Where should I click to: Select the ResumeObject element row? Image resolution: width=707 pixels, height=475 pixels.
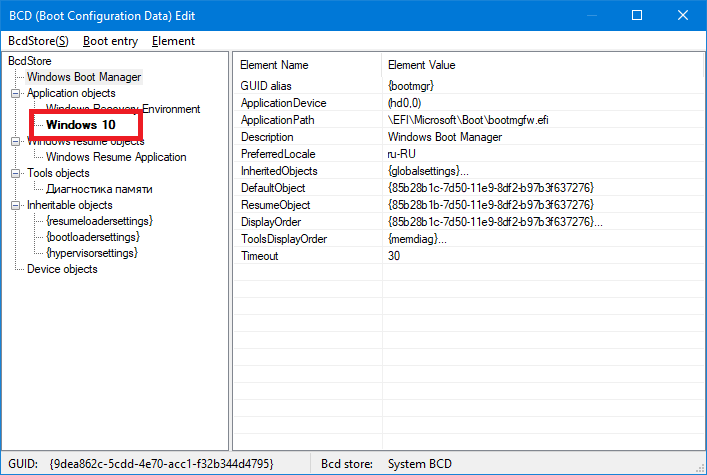[469, 205]
